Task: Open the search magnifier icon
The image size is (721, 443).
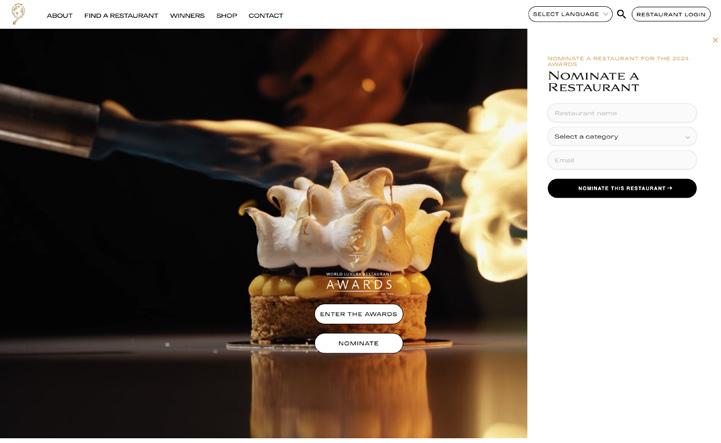Action: tap(621, 14)
